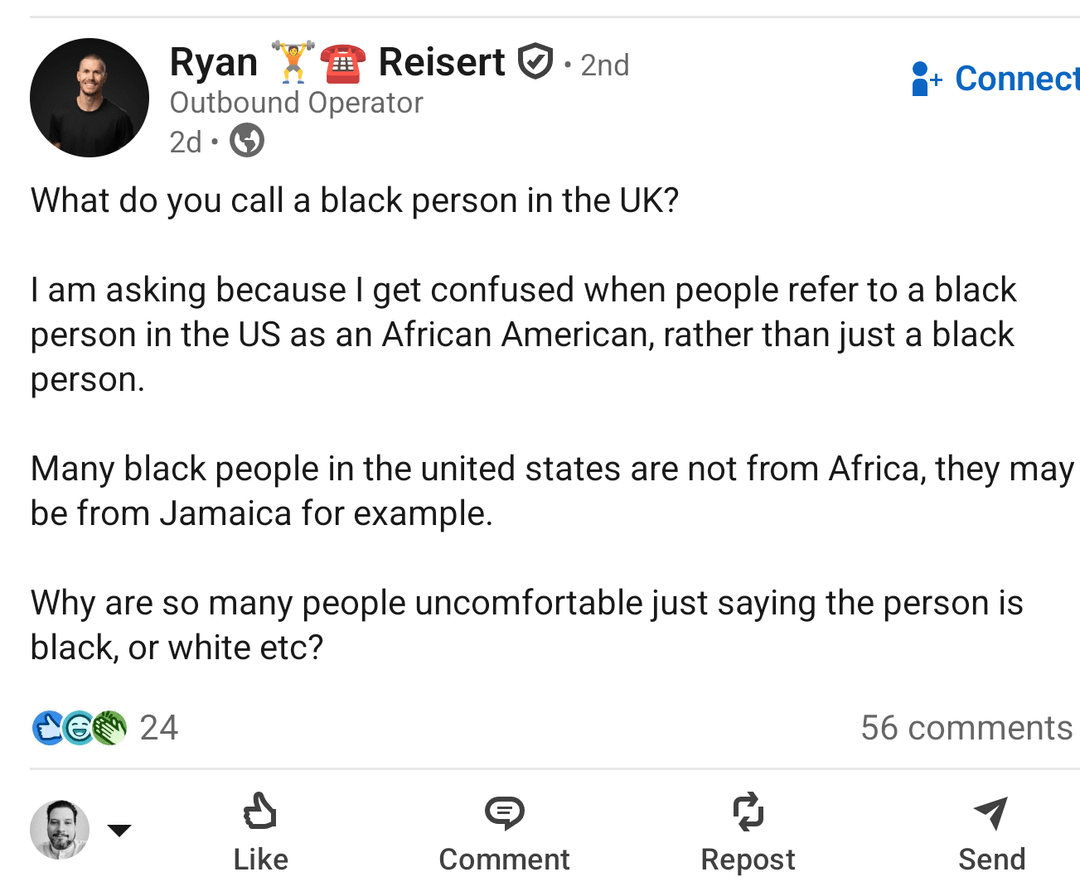Expand the dropdown arrow beside your avatar
Viewport: 1080px width, 896px height.
coord(119,829)
